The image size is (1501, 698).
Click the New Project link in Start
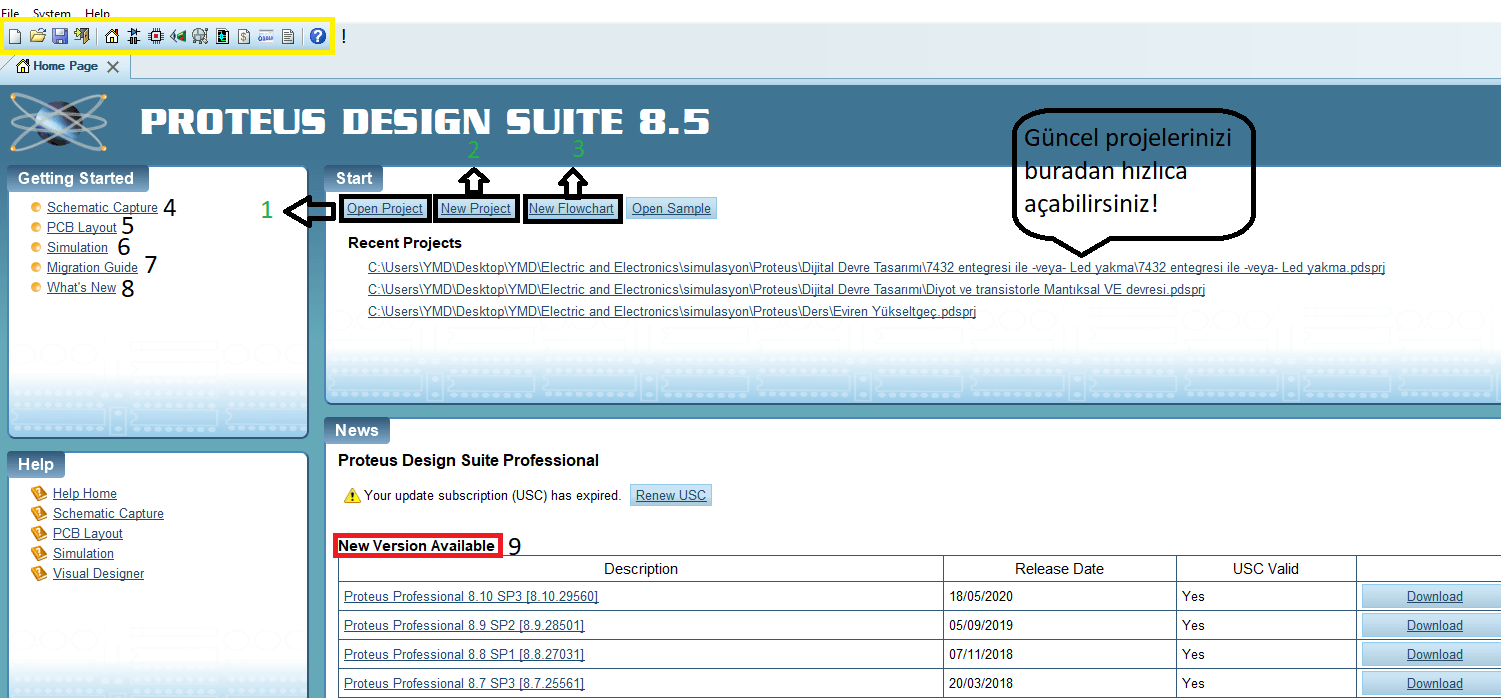pyautogui.click(x=476, y=209)
